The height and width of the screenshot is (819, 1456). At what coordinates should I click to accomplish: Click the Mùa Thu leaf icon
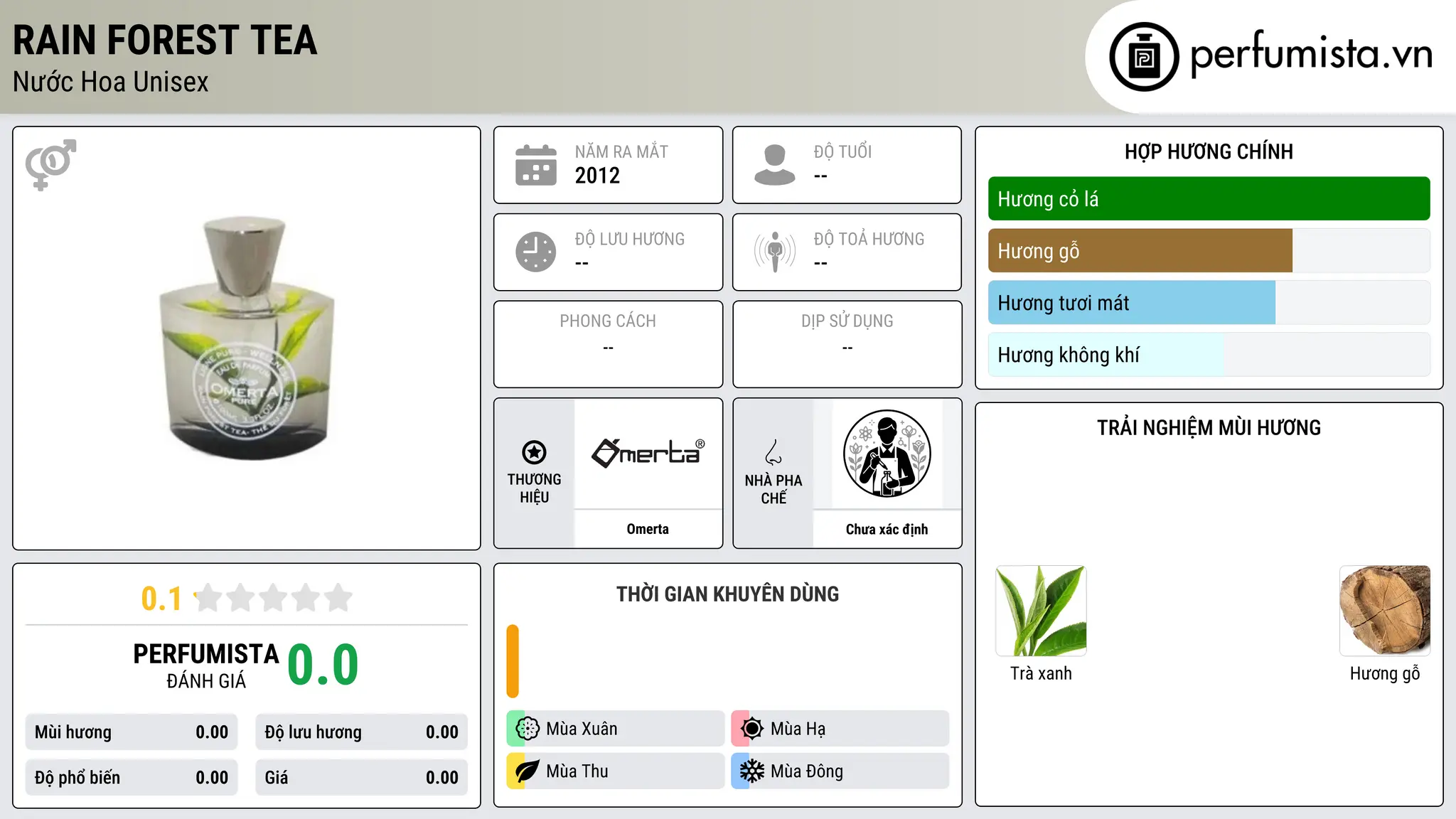[528, 771]
